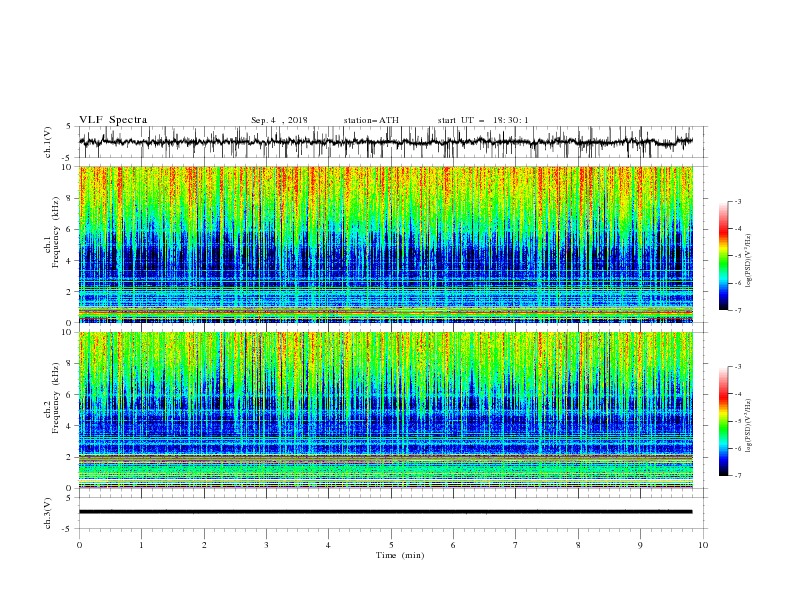Viewport: 792px width, 612px height.
Task: Click the "VLF Spectra" plot title
Action: coord(113,120)
